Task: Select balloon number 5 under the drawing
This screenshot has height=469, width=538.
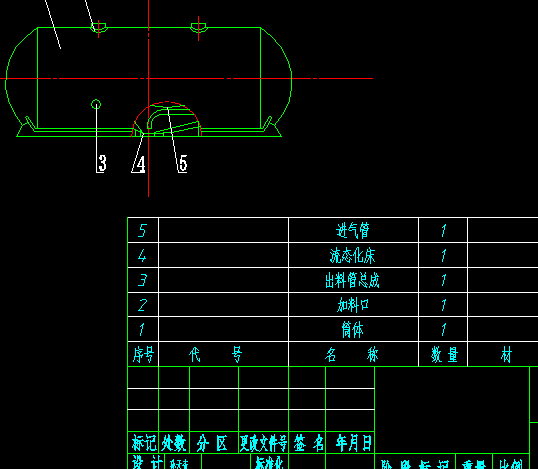Action: pos(183,163)
